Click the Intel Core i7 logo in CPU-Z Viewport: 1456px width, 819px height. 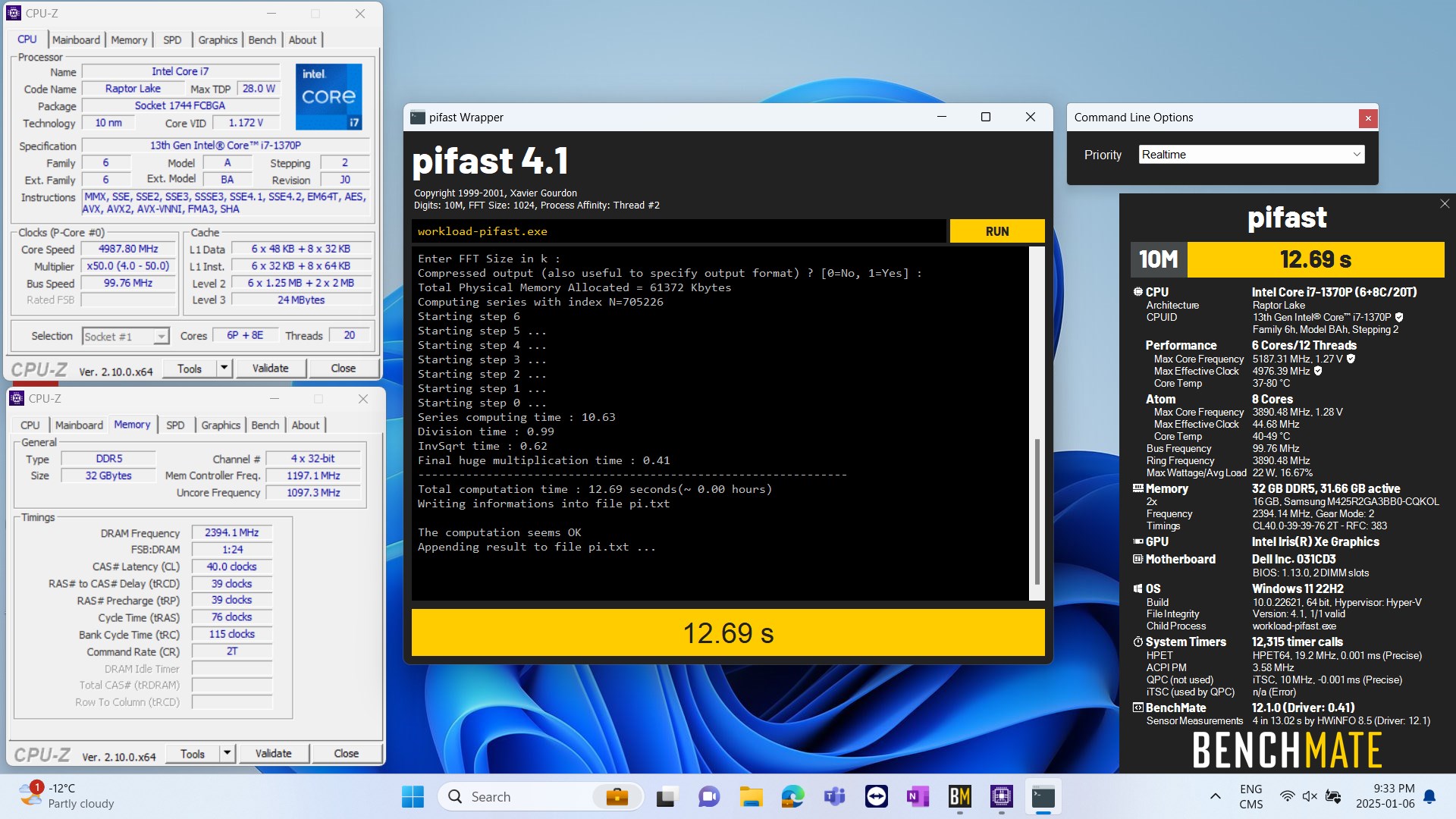(x=328, y=96)
